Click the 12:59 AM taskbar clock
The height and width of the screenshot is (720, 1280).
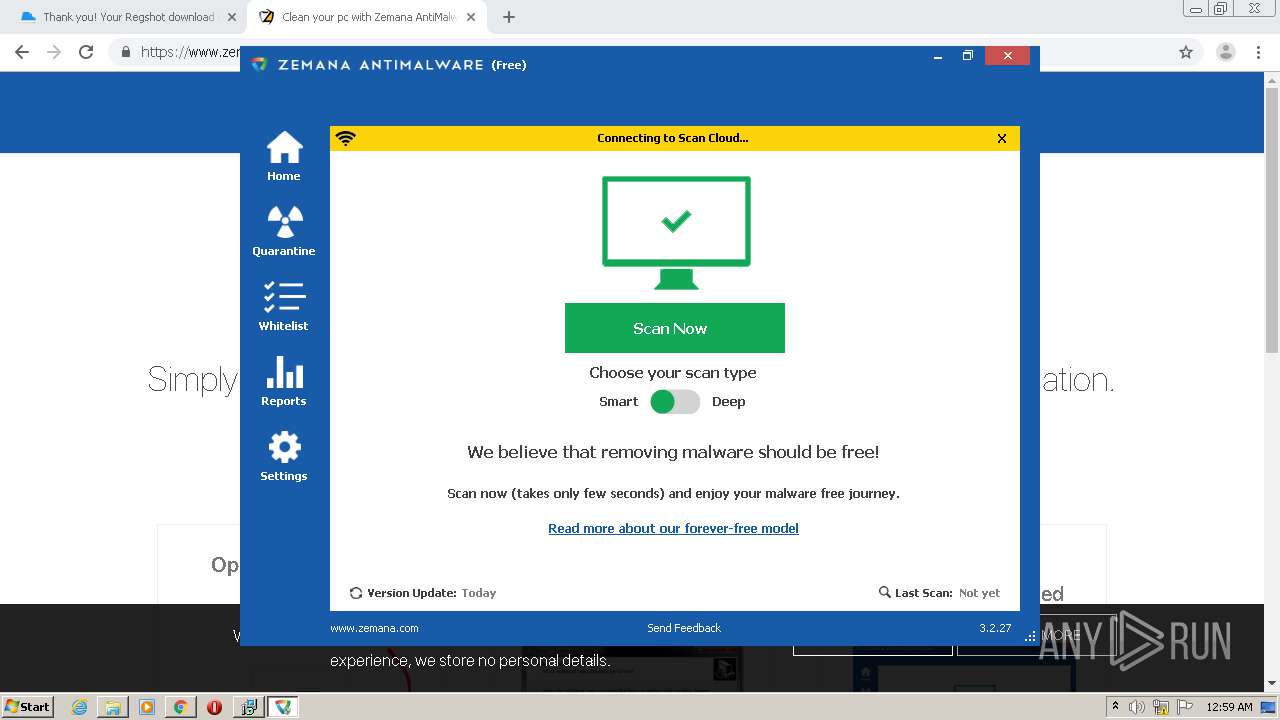(1229, 707)
